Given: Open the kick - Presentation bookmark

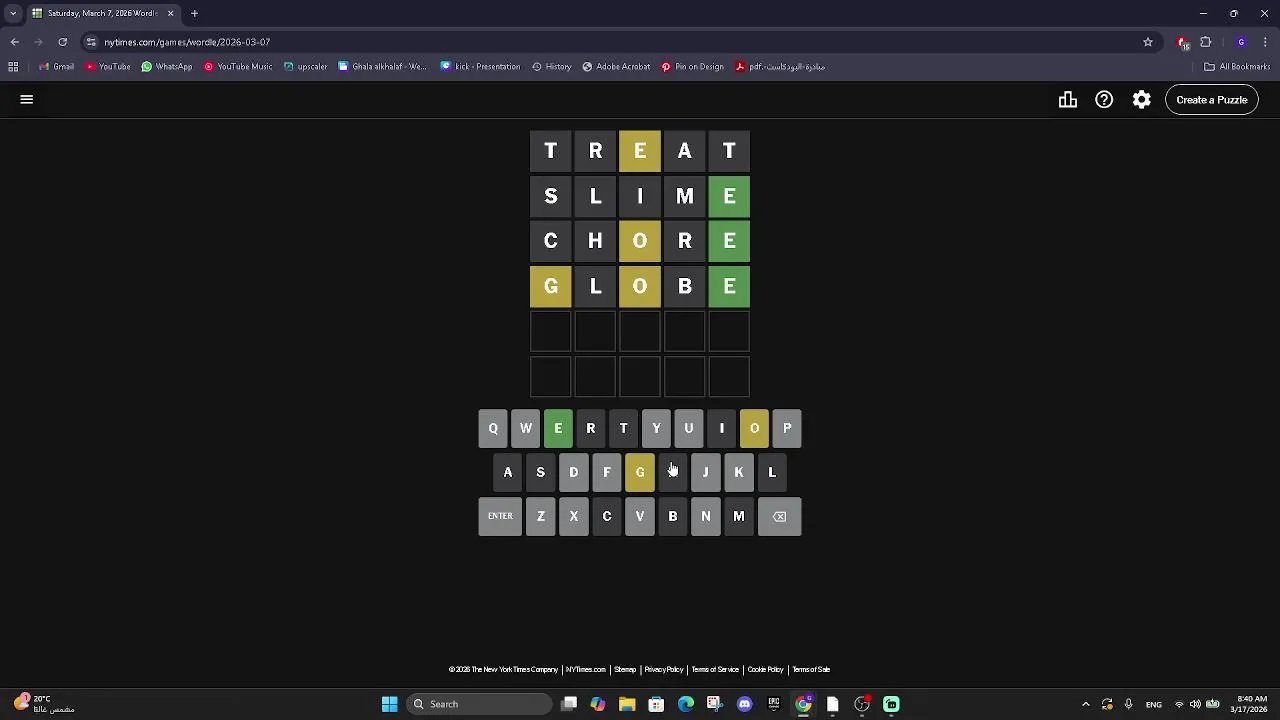Looking at the screenshot, I should pyautogui.click(x=481, y=67).
